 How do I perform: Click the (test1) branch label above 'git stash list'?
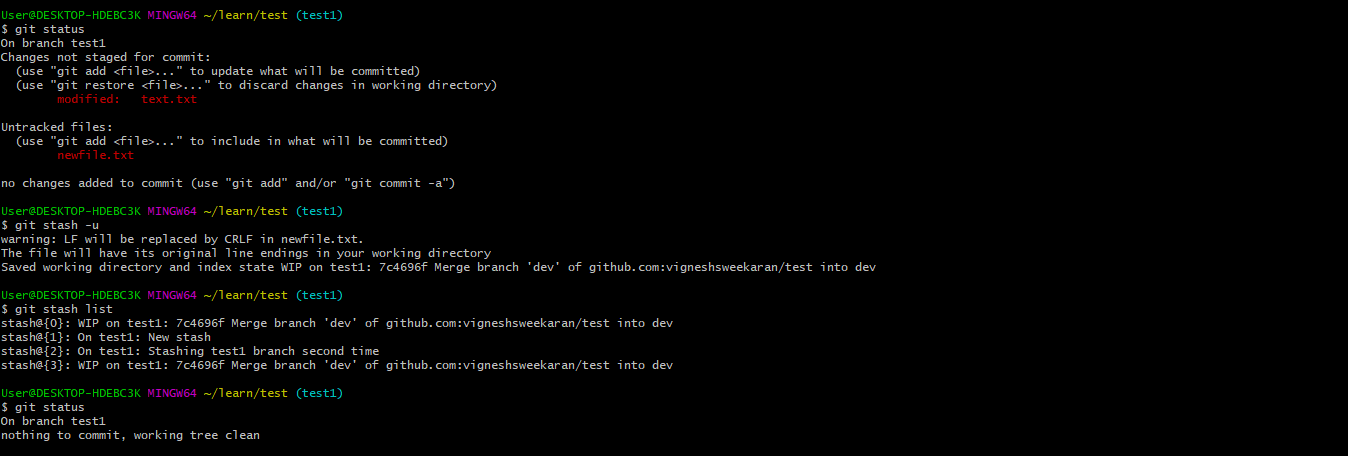(319, 295)
